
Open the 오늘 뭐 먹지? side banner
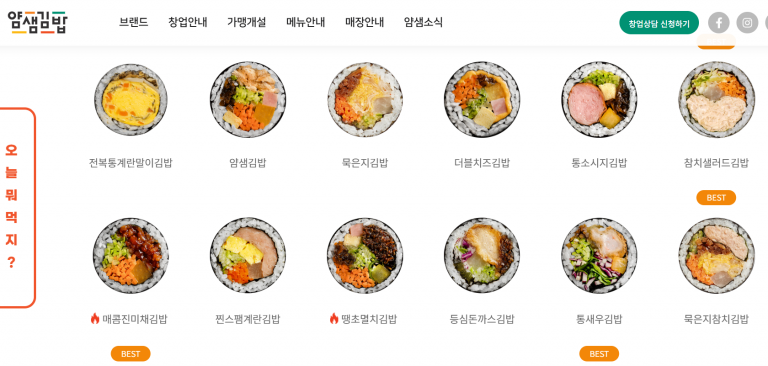tap(15, 208)
